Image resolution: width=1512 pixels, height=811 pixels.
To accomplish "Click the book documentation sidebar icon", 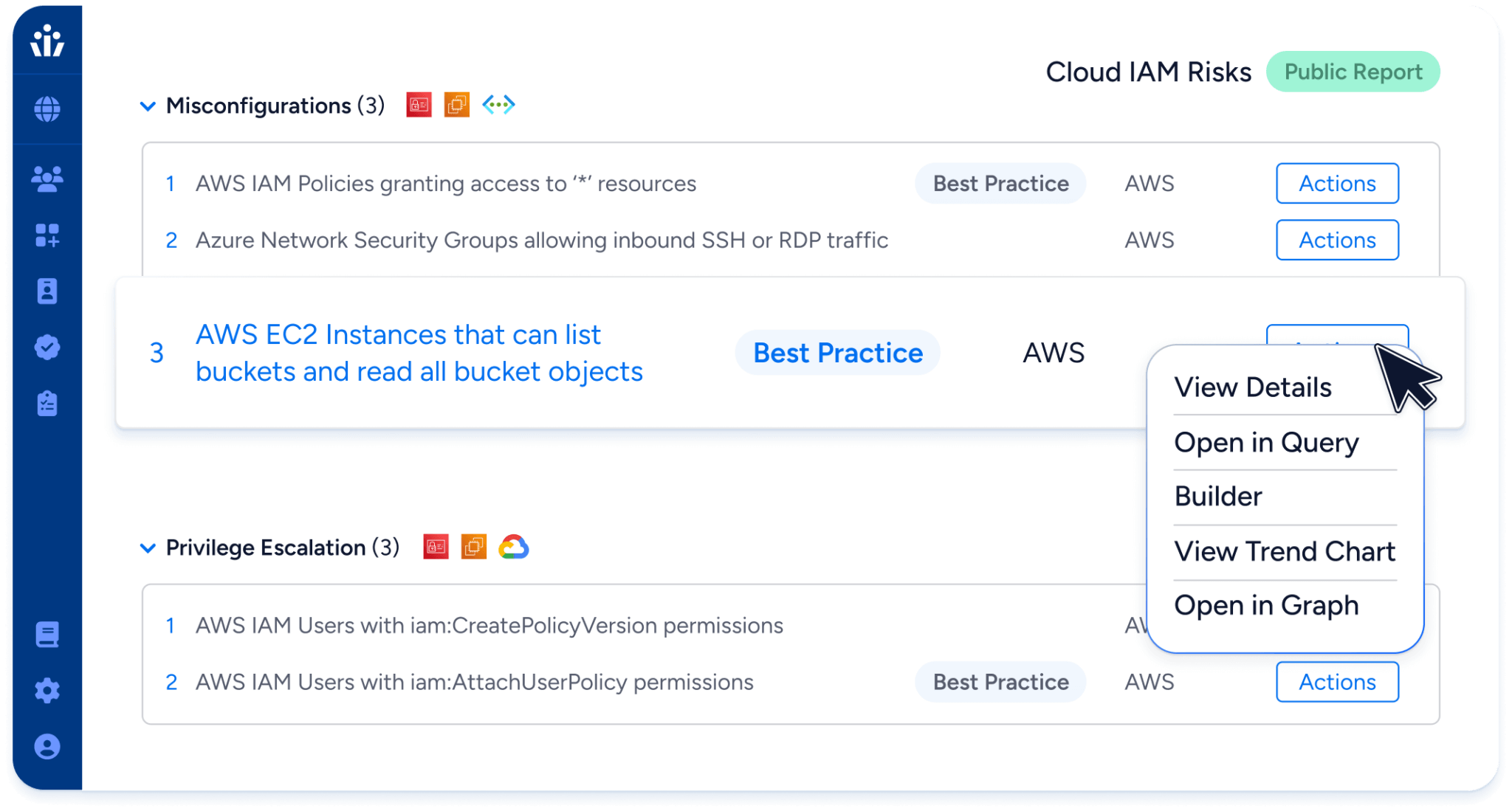I will pyautogui.click(x=47, y=635).
